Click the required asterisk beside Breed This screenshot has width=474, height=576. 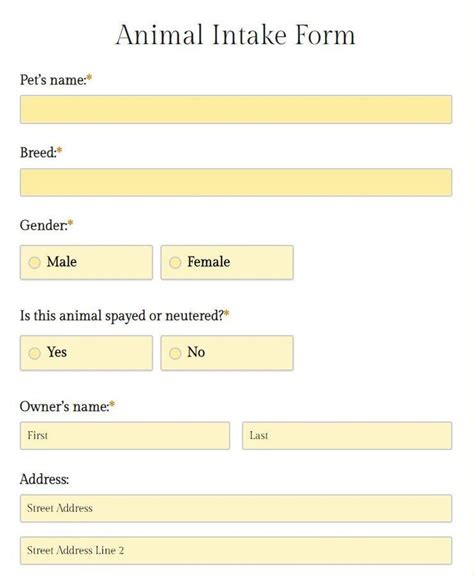60,150
